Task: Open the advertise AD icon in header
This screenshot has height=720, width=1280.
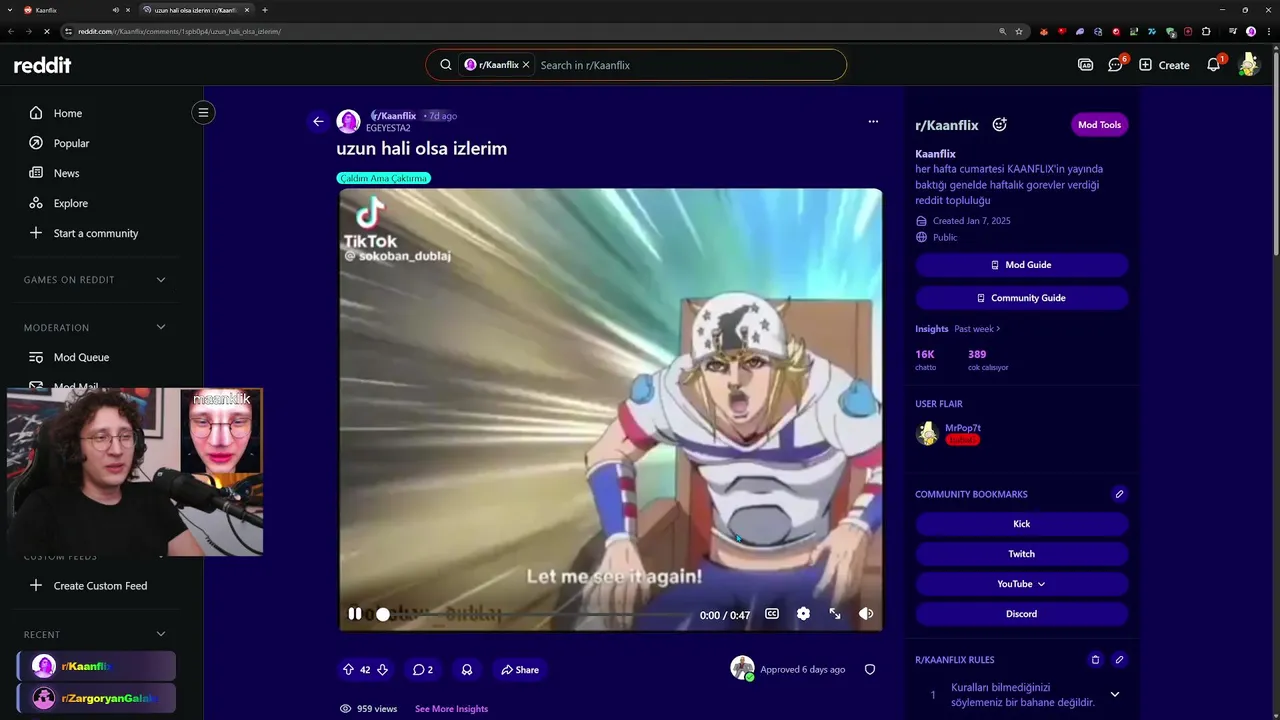Action: (1085, 65)
